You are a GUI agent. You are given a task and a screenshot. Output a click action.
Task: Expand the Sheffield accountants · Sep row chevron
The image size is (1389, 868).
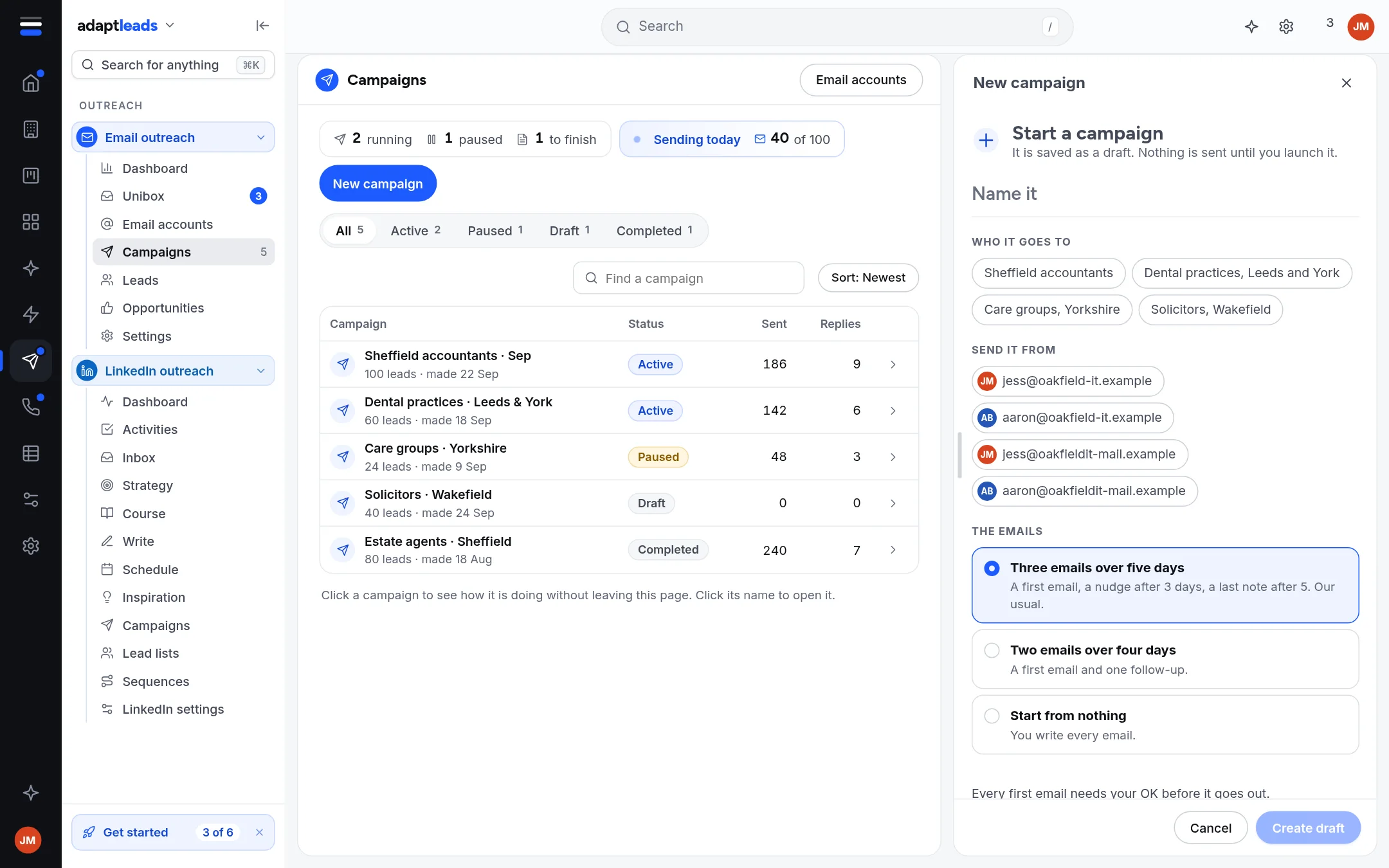pyautogui.click(x=893, y=365)
